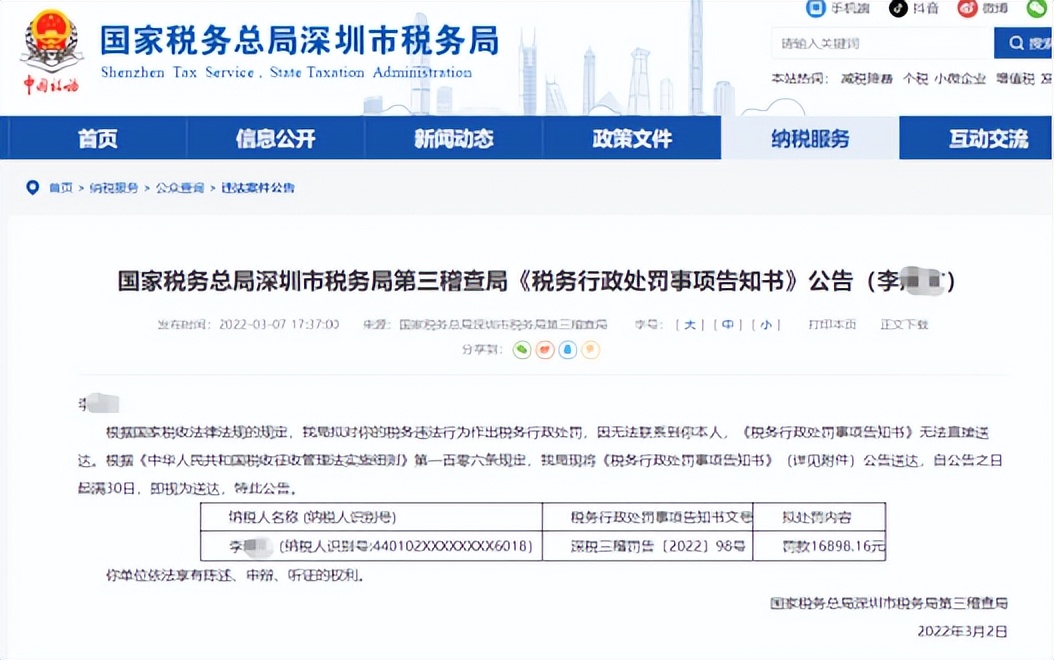Click the 抖音 Douyin account icon
This screenshot has height=660, width=1054.
click(897, 9)
